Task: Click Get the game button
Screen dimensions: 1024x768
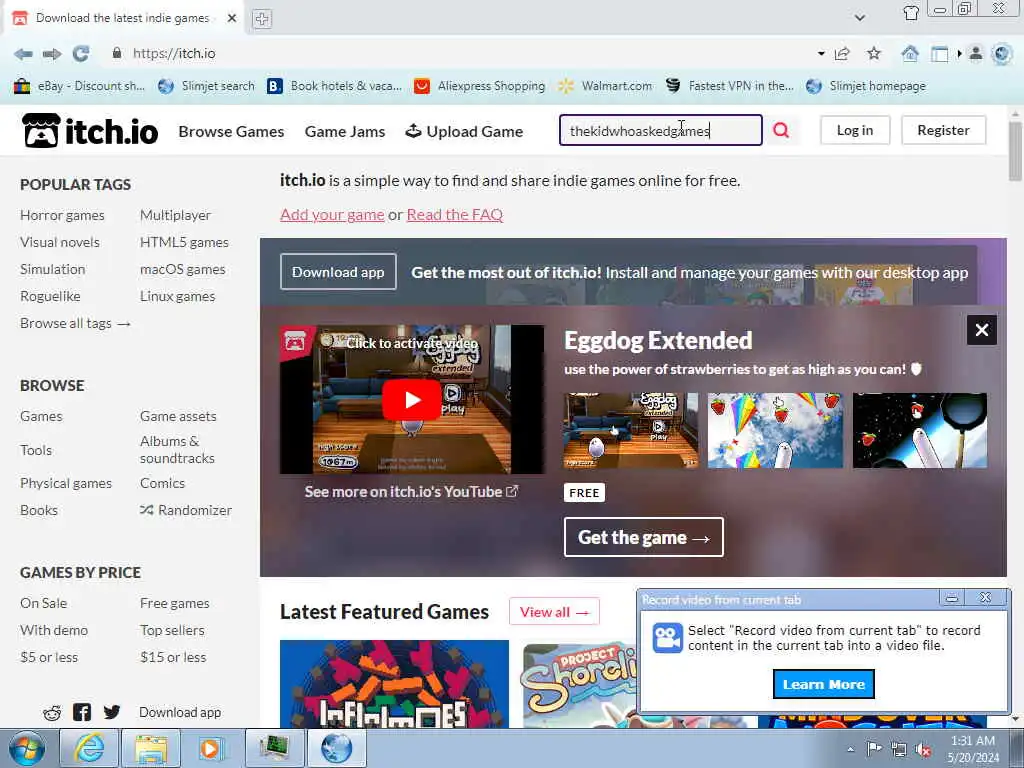Action: (x=643, y=537)
